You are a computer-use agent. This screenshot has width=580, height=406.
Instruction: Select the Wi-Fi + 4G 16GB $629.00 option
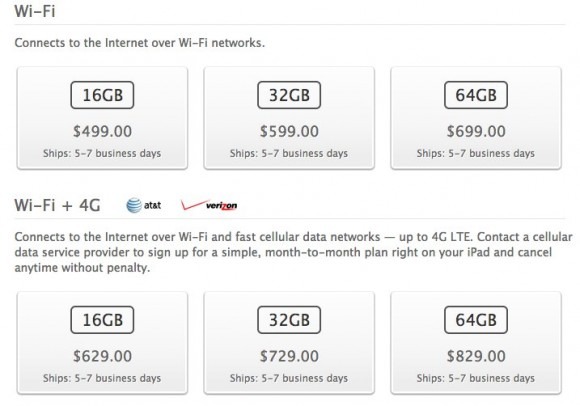pos(102,343)
